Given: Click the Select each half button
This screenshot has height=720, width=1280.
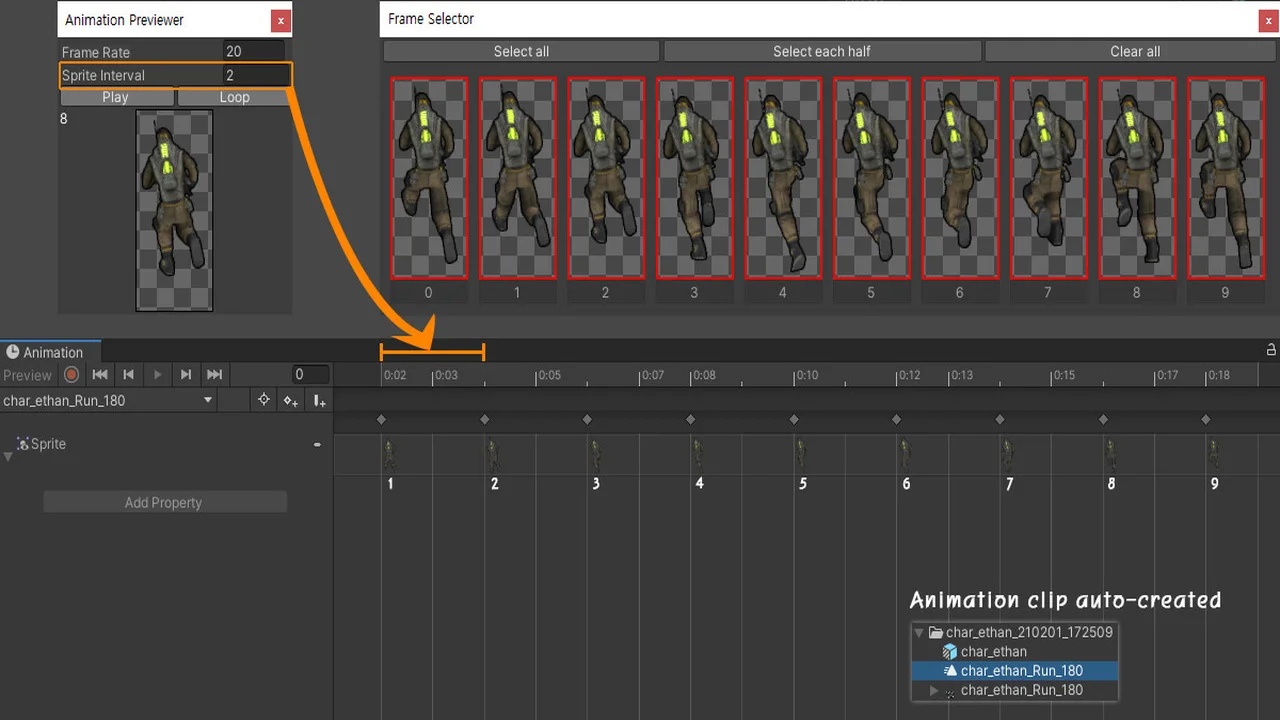Looking at the screenshot, I should pos(822,51).
